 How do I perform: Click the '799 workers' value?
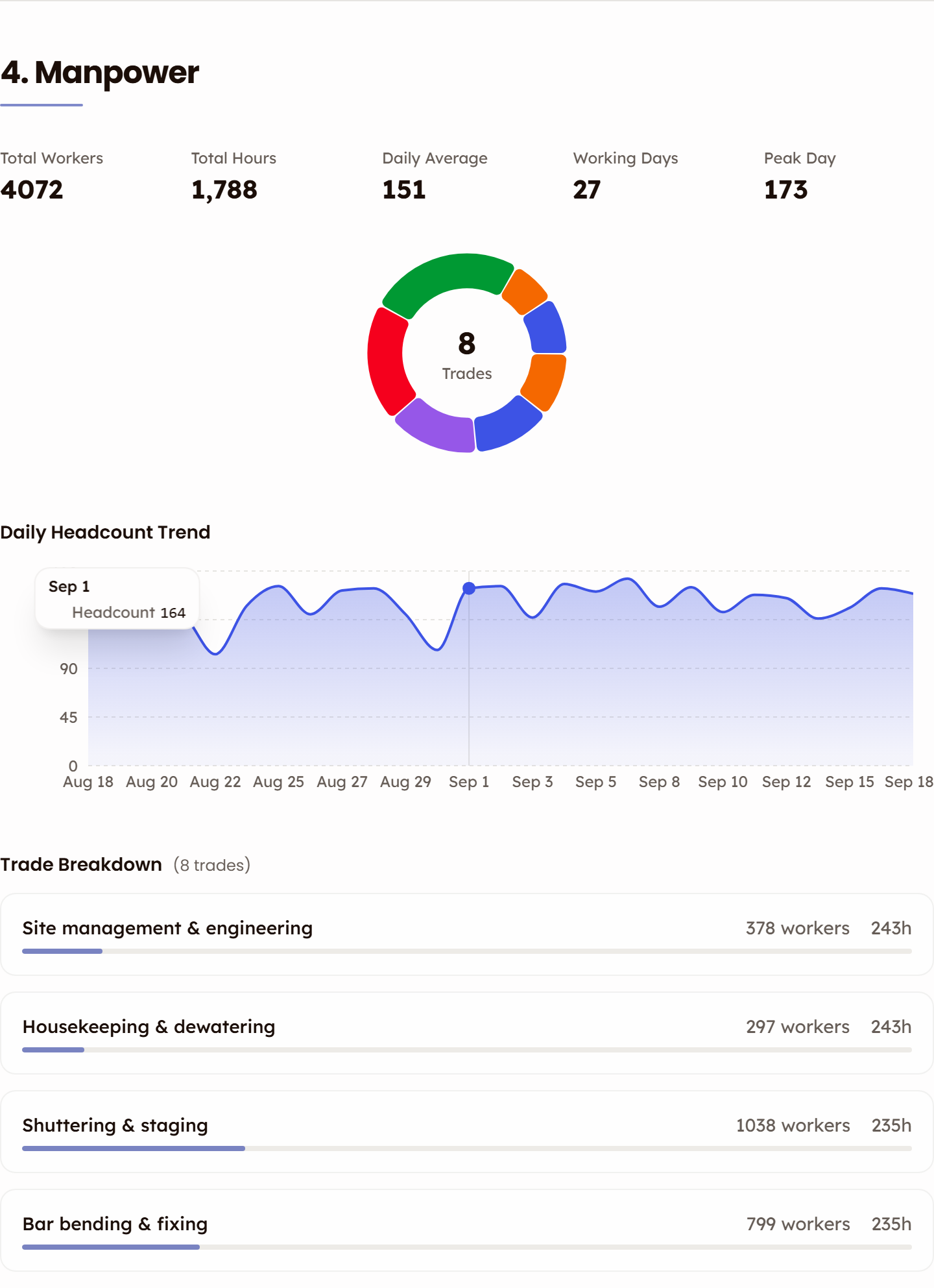pos(798,1224)
